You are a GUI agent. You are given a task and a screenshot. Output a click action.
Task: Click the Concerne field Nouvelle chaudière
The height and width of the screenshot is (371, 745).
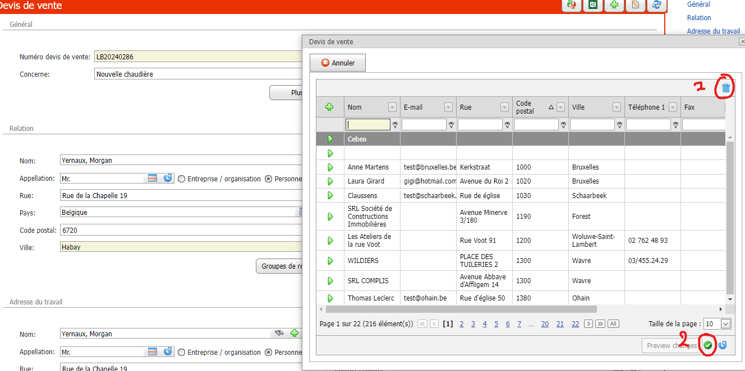click(x=198, y=74)
